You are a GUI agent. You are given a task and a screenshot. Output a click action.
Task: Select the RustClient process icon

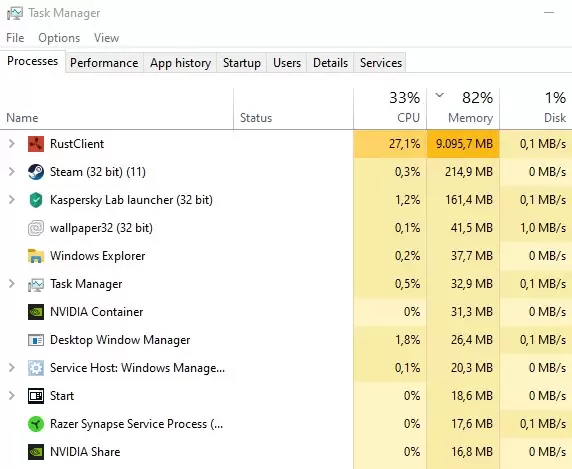click(x=36, y=144)
